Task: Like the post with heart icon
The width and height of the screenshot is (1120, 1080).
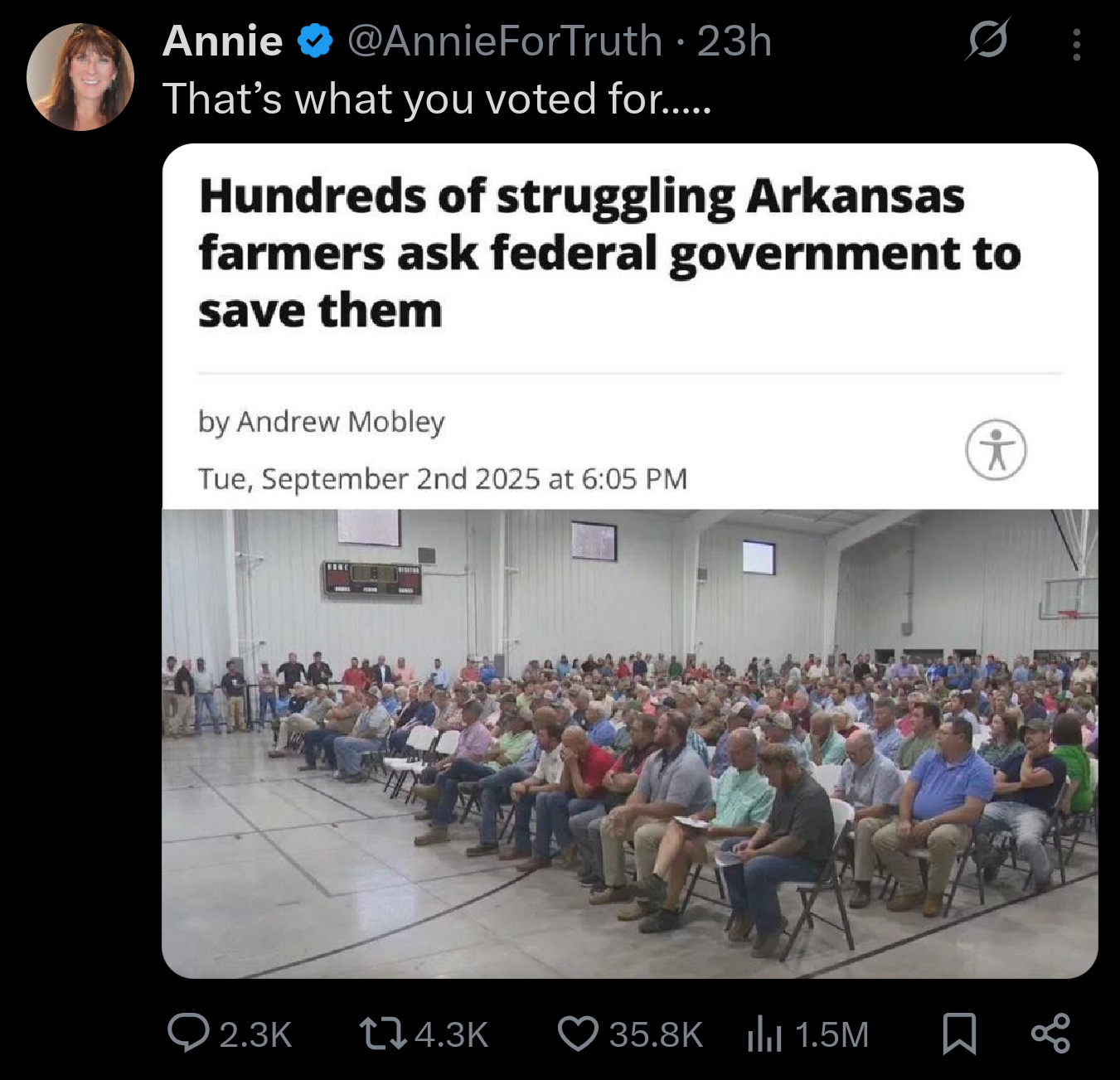Action: (578, 1034)
